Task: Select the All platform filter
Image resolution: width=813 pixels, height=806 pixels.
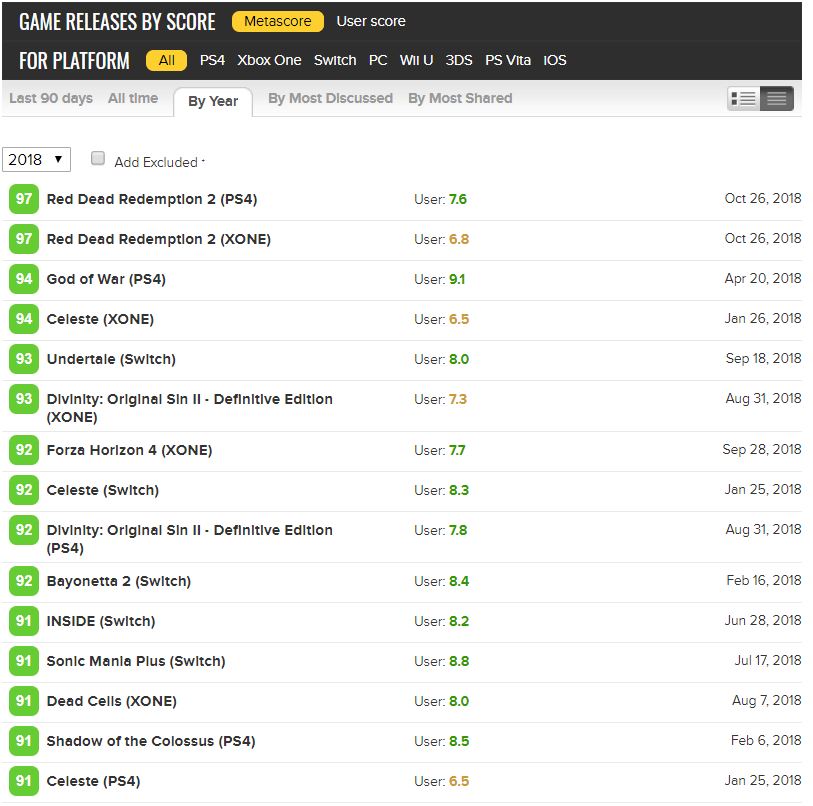Action: point(166,60)
